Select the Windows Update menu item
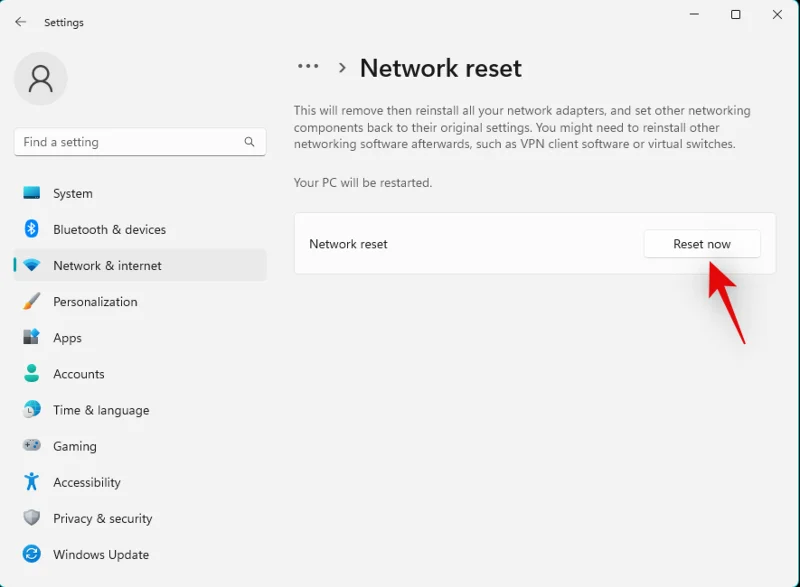This screenshot has height=587, width=800. pos(101,554)
